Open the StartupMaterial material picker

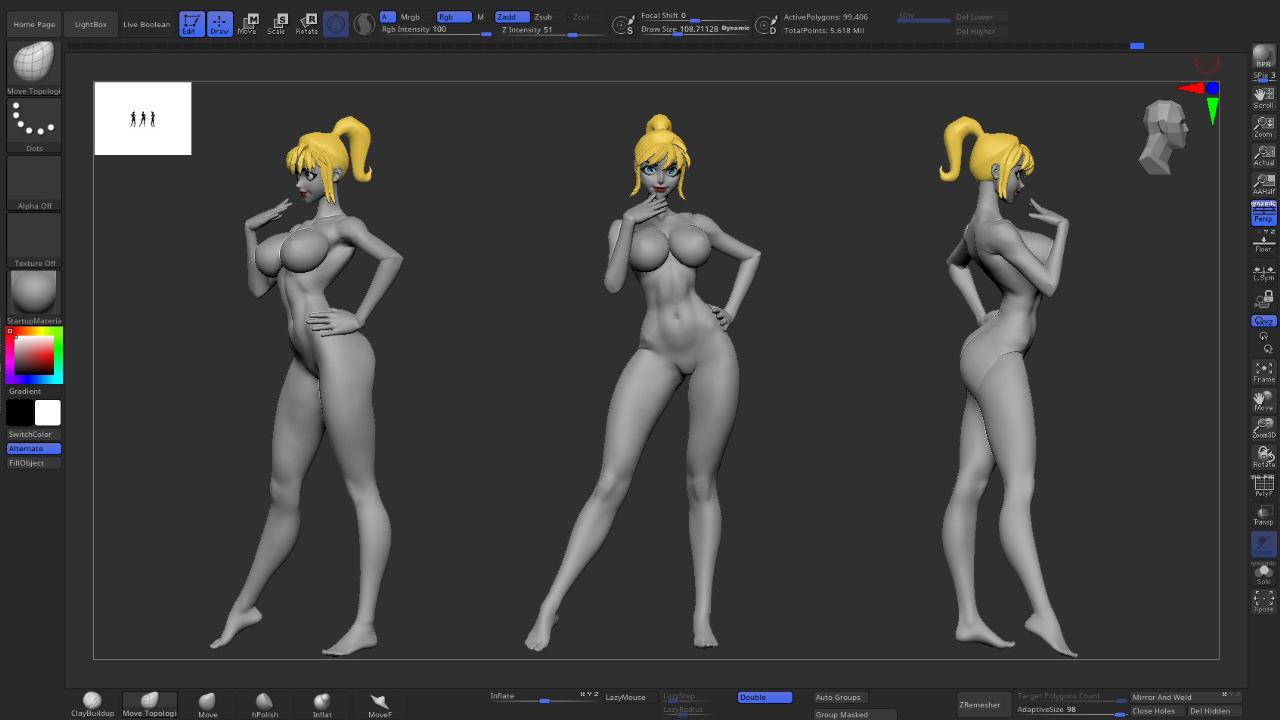[34, 295]
